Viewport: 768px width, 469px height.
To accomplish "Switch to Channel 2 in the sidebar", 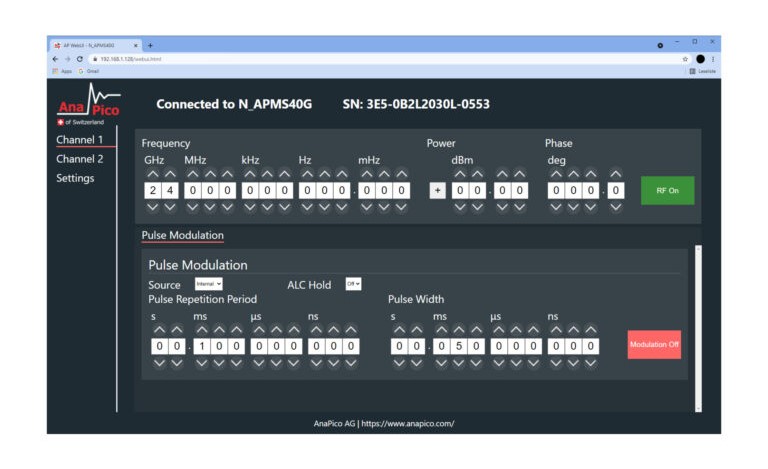I will coord(79,159).
